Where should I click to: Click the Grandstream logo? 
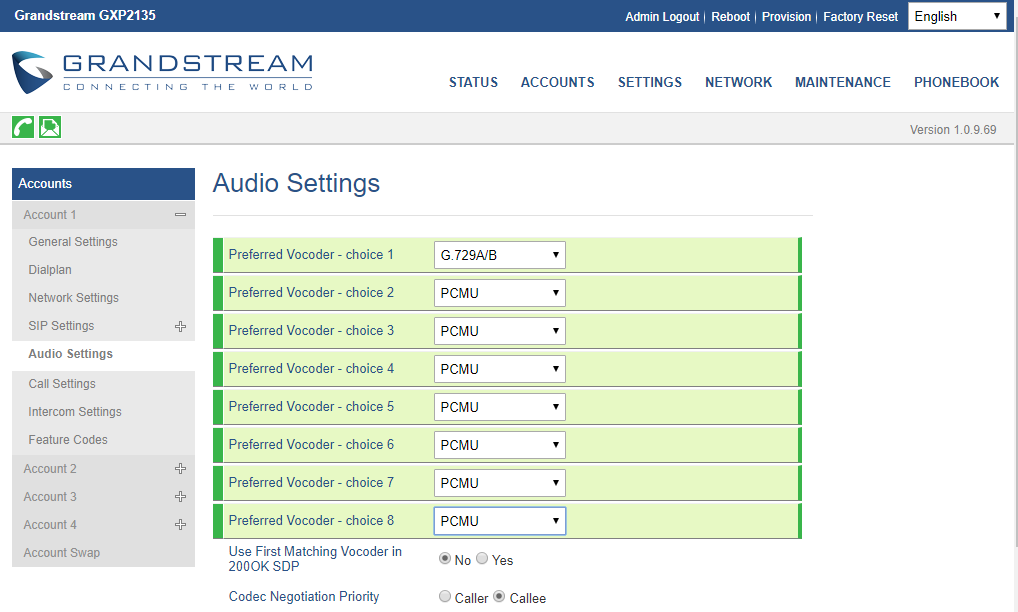(x=162, y=72)
